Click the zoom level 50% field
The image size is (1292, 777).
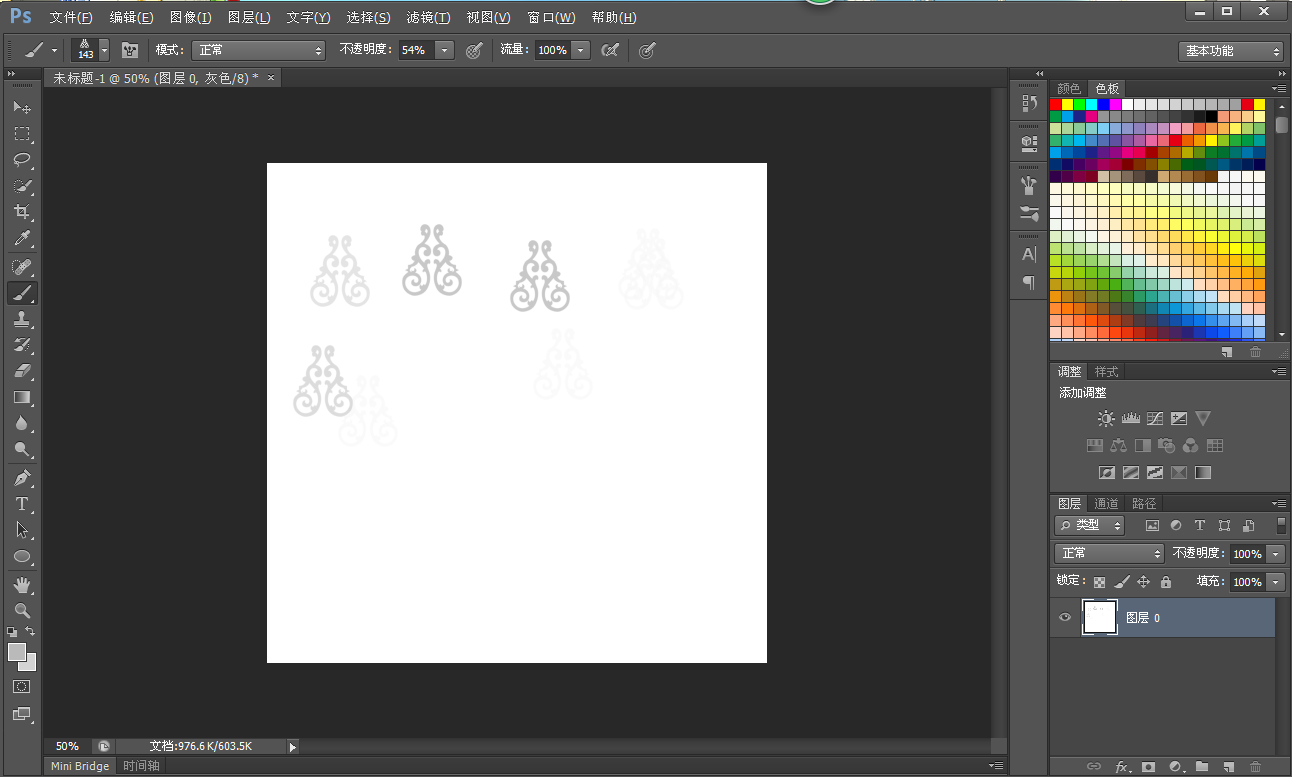[67, 746]
